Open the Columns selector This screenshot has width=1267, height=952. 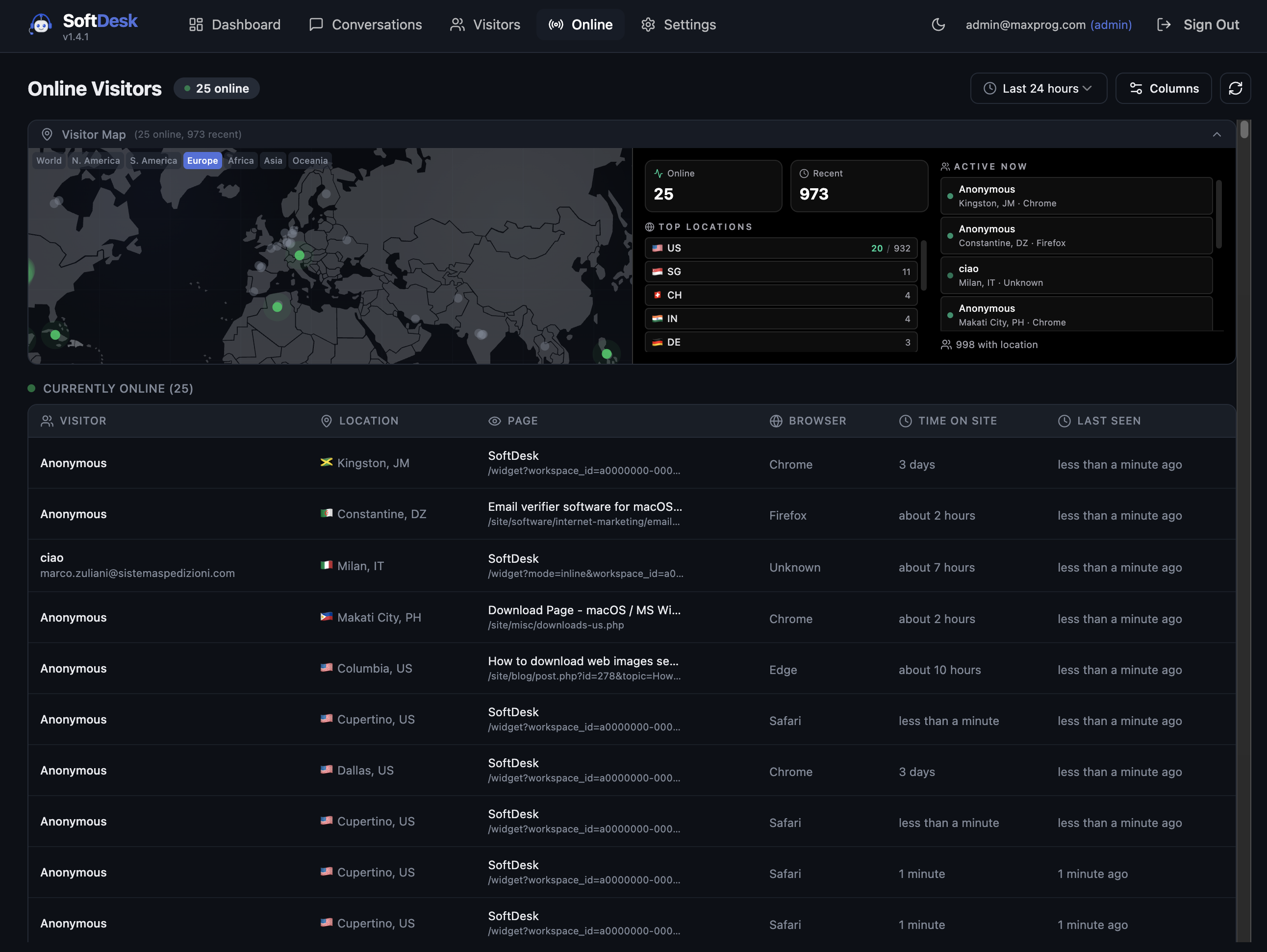(x=1164, y=88)
